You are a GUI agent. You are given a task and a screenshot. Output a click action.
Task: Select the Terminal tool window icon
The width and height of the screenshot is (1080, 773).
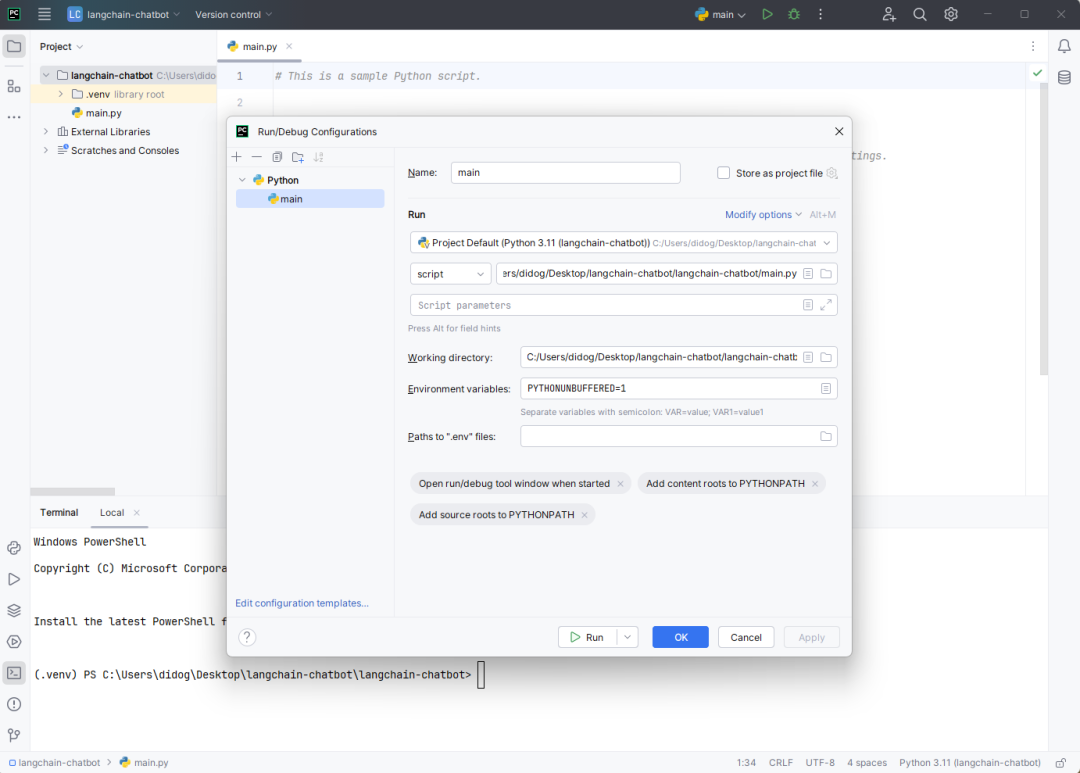(x=14, y=673)
